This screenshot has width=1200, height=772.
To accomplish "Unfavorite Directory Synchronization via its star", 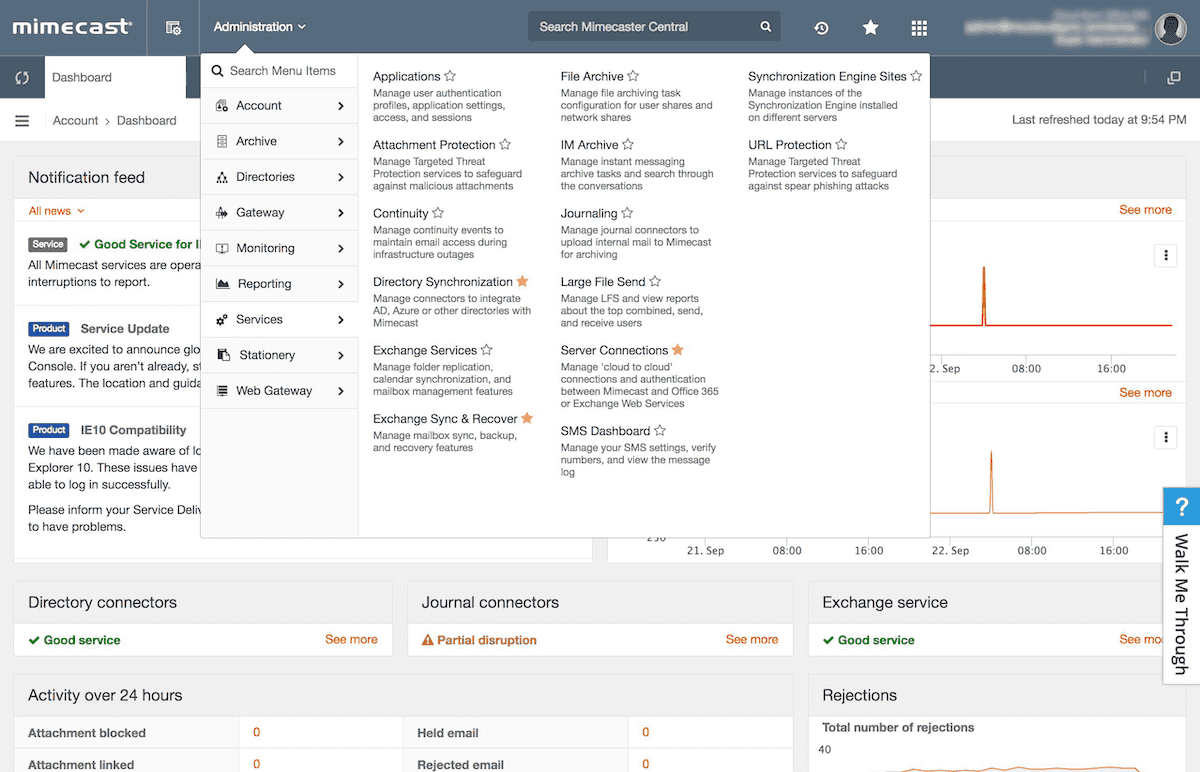I will point(522,282).
